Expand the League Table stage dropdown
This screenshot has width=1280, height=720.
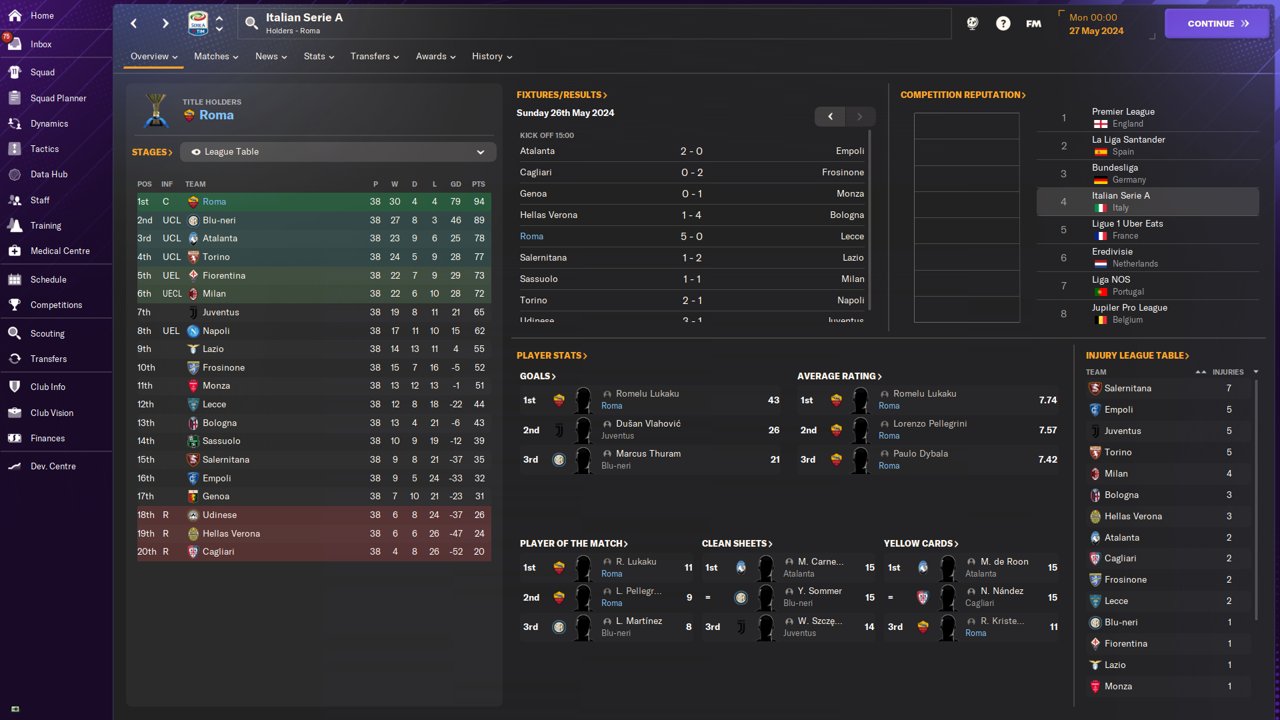tap(338, 152)
